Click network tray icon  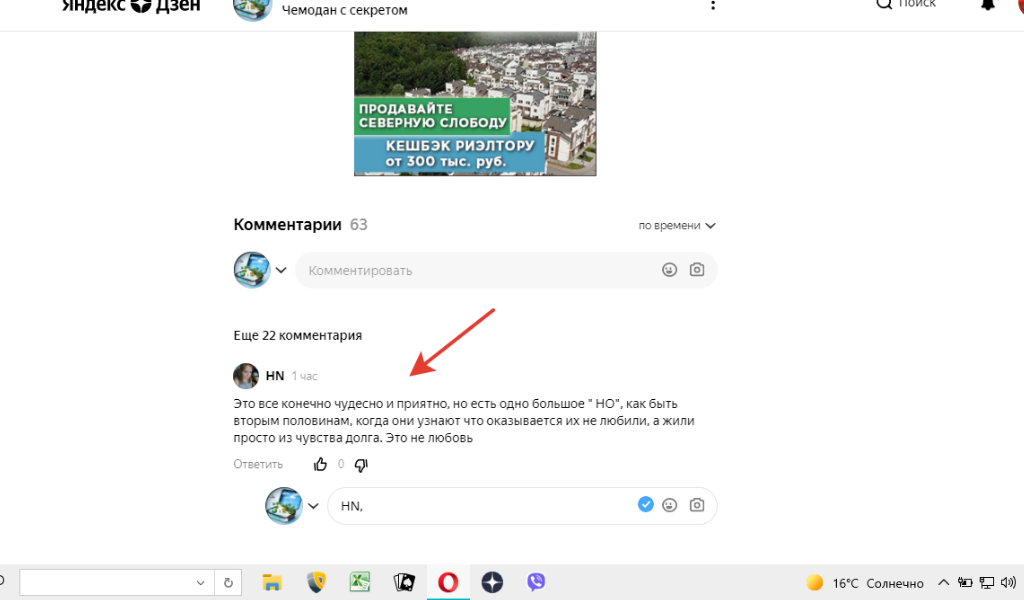pyautogui.click(x=987, y=583)
